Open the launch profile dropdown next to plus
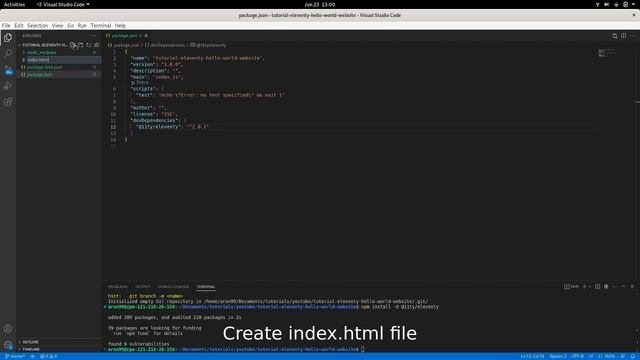Image resolution: width=640 pixels, height=360 pixels. (590, 287)
